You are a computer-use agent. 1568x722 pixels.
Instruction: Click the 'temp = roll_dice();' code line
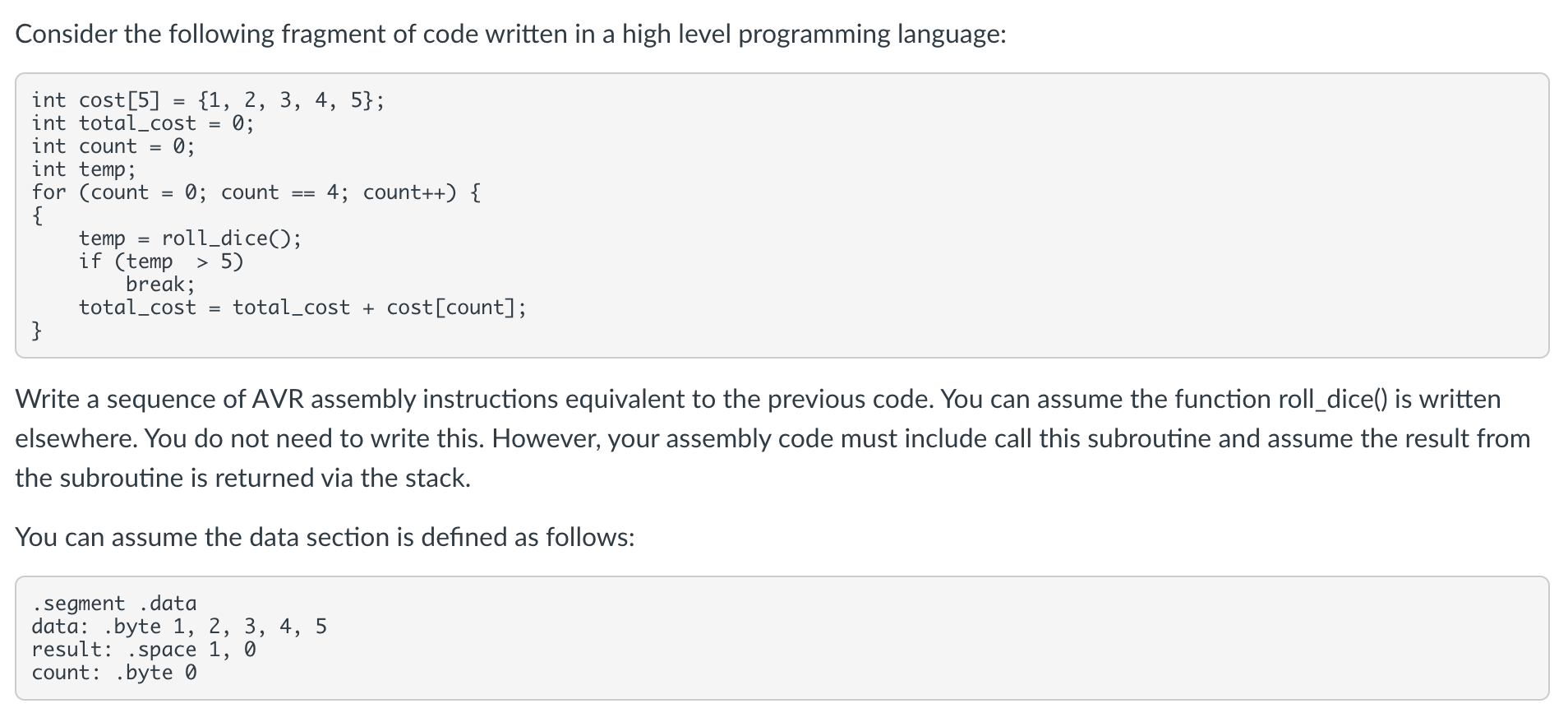coord(190,238)
